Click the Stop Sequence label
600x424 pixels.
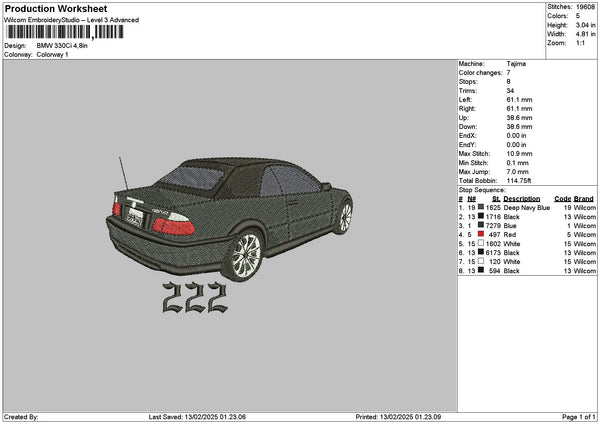point(483,189)
